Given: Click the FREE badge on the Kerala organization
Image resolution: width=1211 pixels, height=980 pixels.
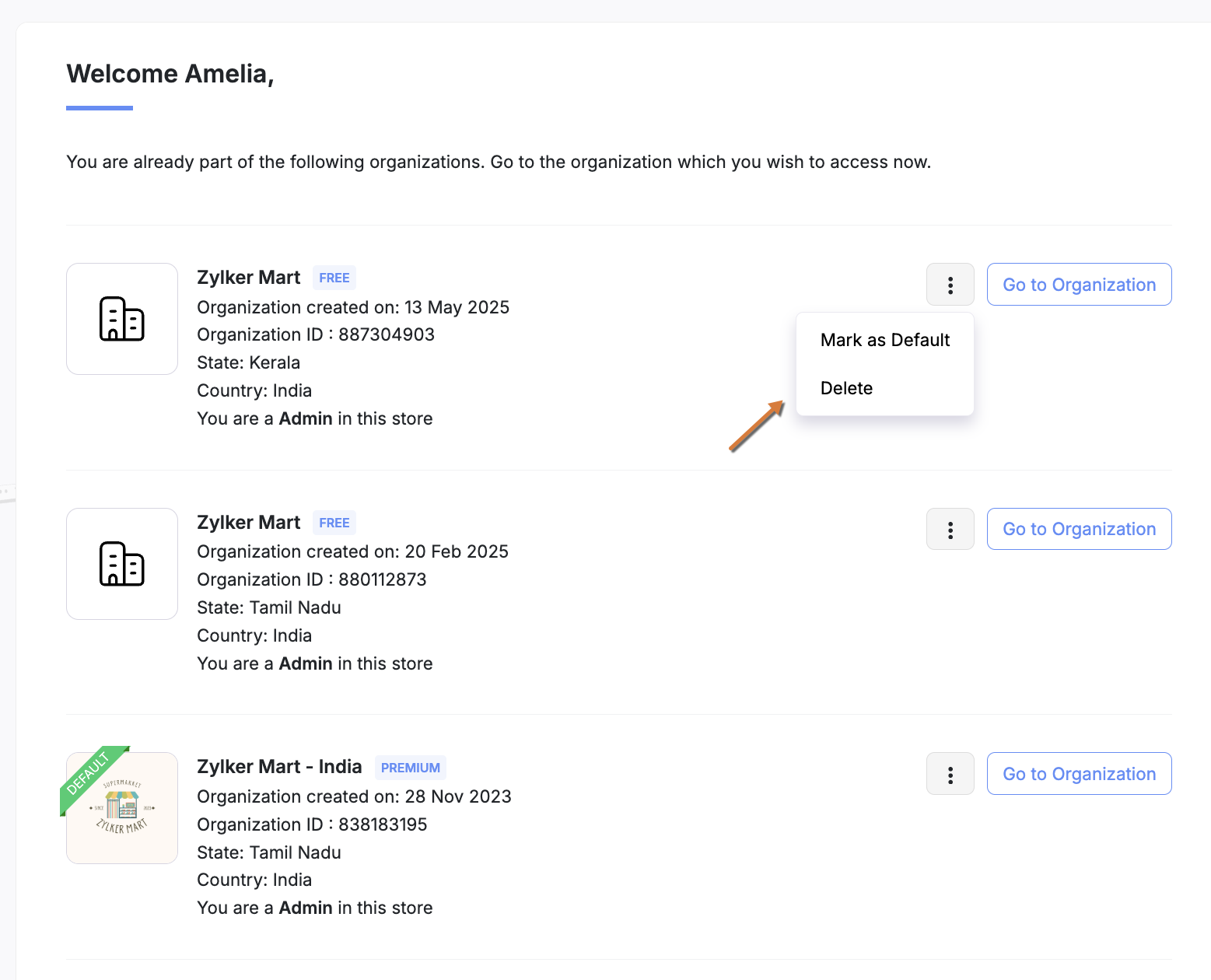Looking at the screenshot, I should (x=334, y=278).
